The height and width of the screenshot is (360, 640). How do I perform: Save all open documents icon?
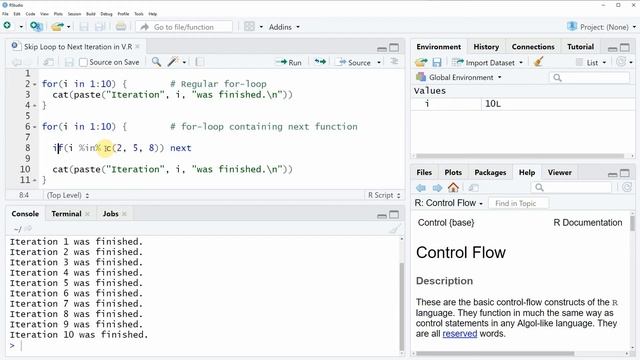(100, 27)
